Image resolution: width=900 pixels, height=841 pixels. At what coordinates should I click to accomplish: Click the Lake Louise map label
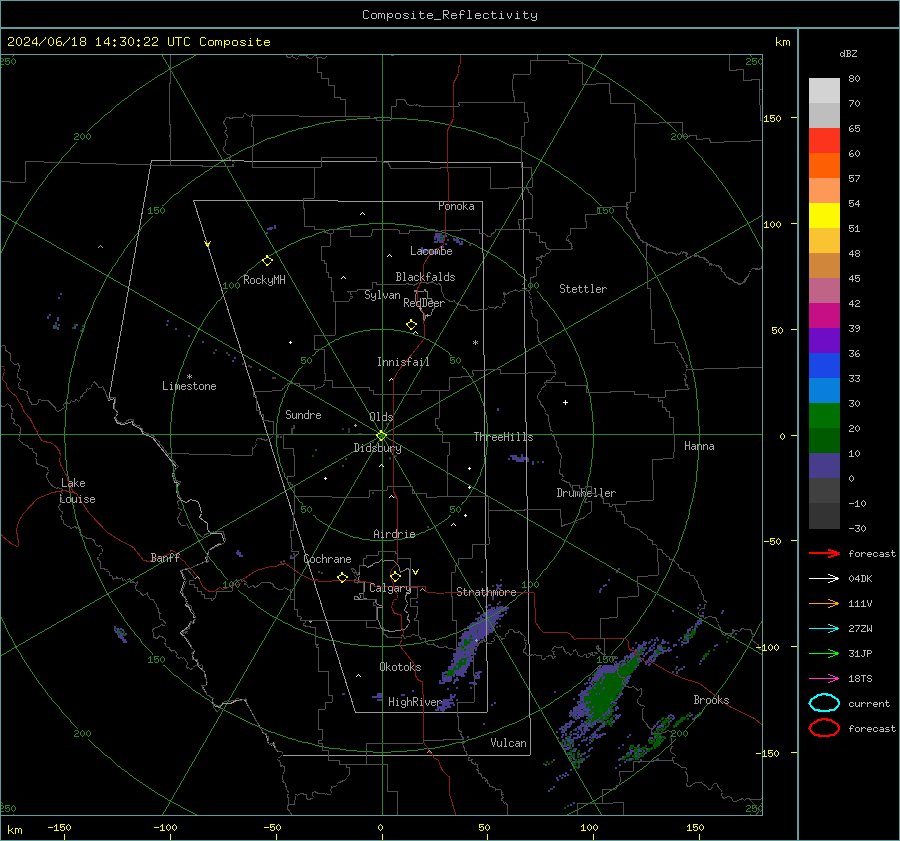click(77, 491)
